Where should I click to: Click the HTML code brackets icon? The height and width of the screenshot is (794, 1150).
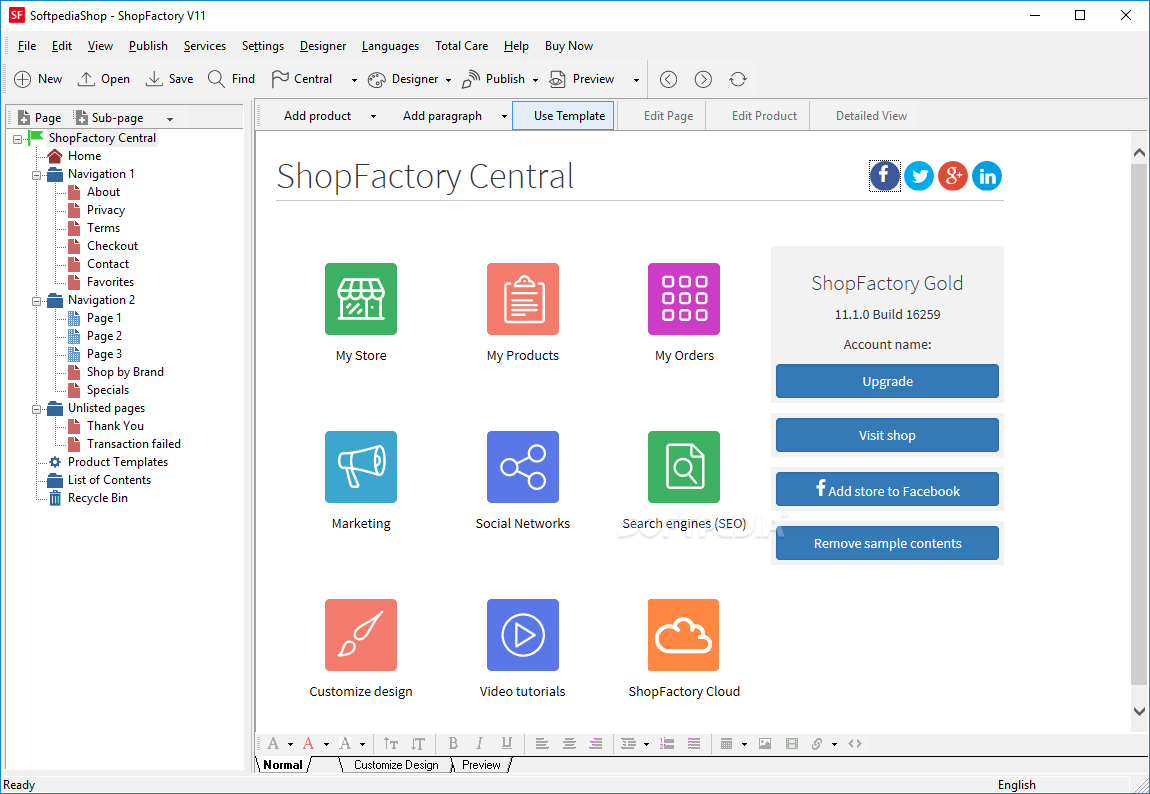click(855, 743)
